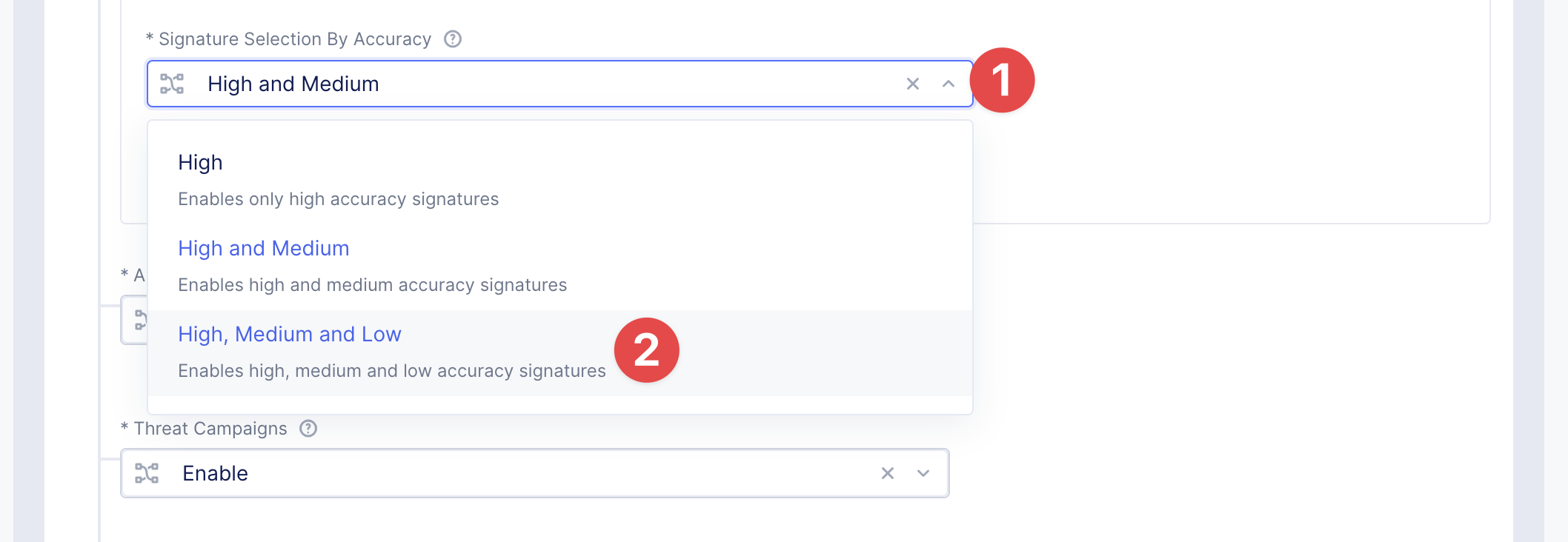Click the red number 1 badge
This screenshot has height=542, width=1568.
[1002, 80]
